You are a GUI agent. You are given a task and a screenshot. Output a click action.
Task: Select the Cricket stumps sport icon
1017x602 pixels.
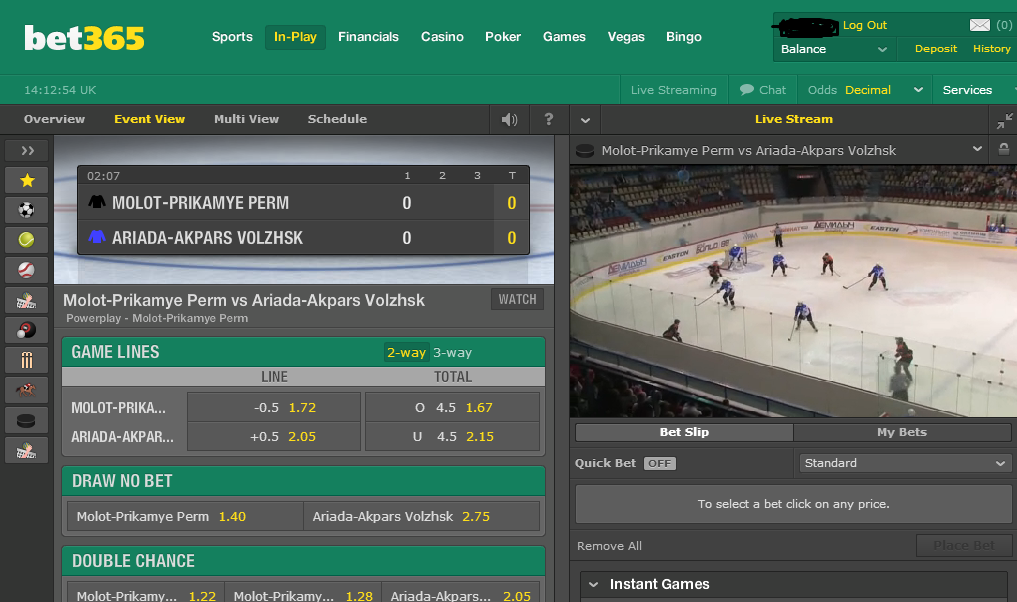point(27,360)
